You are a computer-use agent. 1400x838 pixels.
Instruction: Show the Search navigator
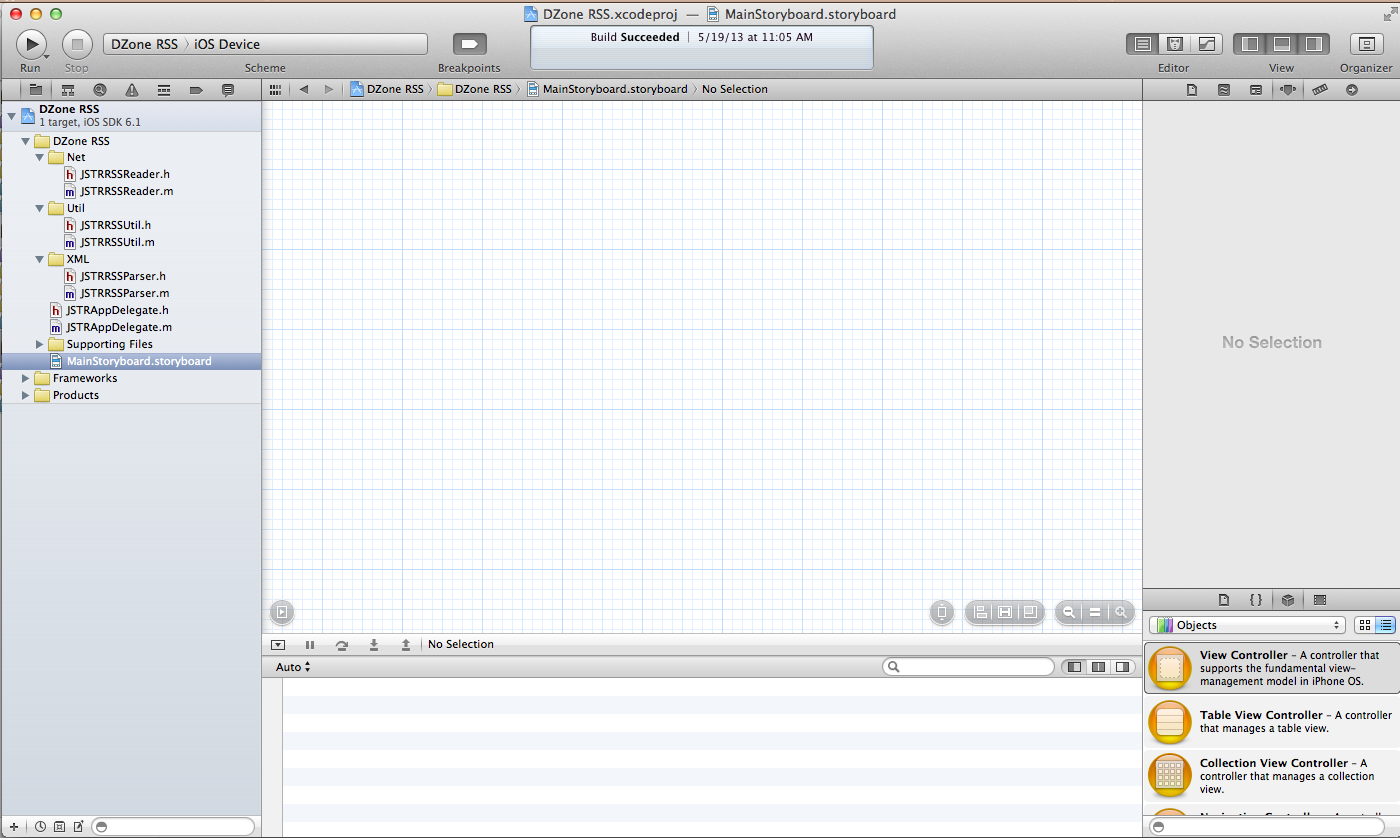100,90
